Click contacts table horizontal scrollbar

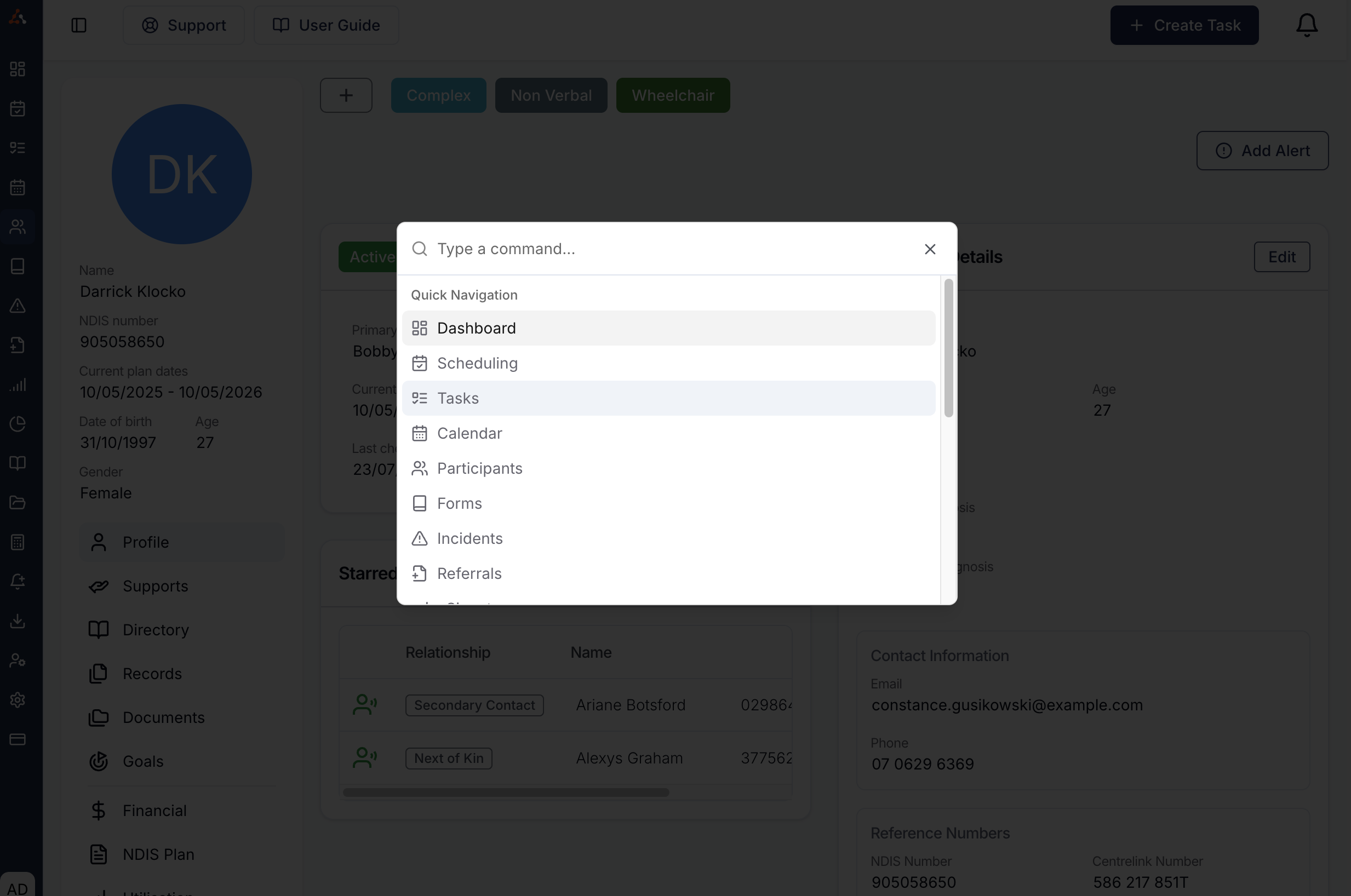(506, 792)
